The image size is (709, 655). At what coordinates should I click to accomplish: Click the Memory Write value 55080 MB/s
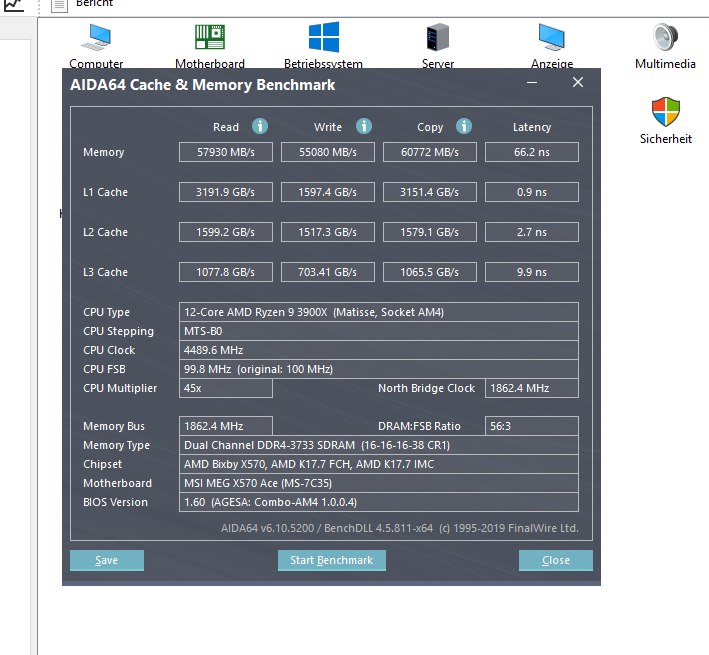pos(328,152)
